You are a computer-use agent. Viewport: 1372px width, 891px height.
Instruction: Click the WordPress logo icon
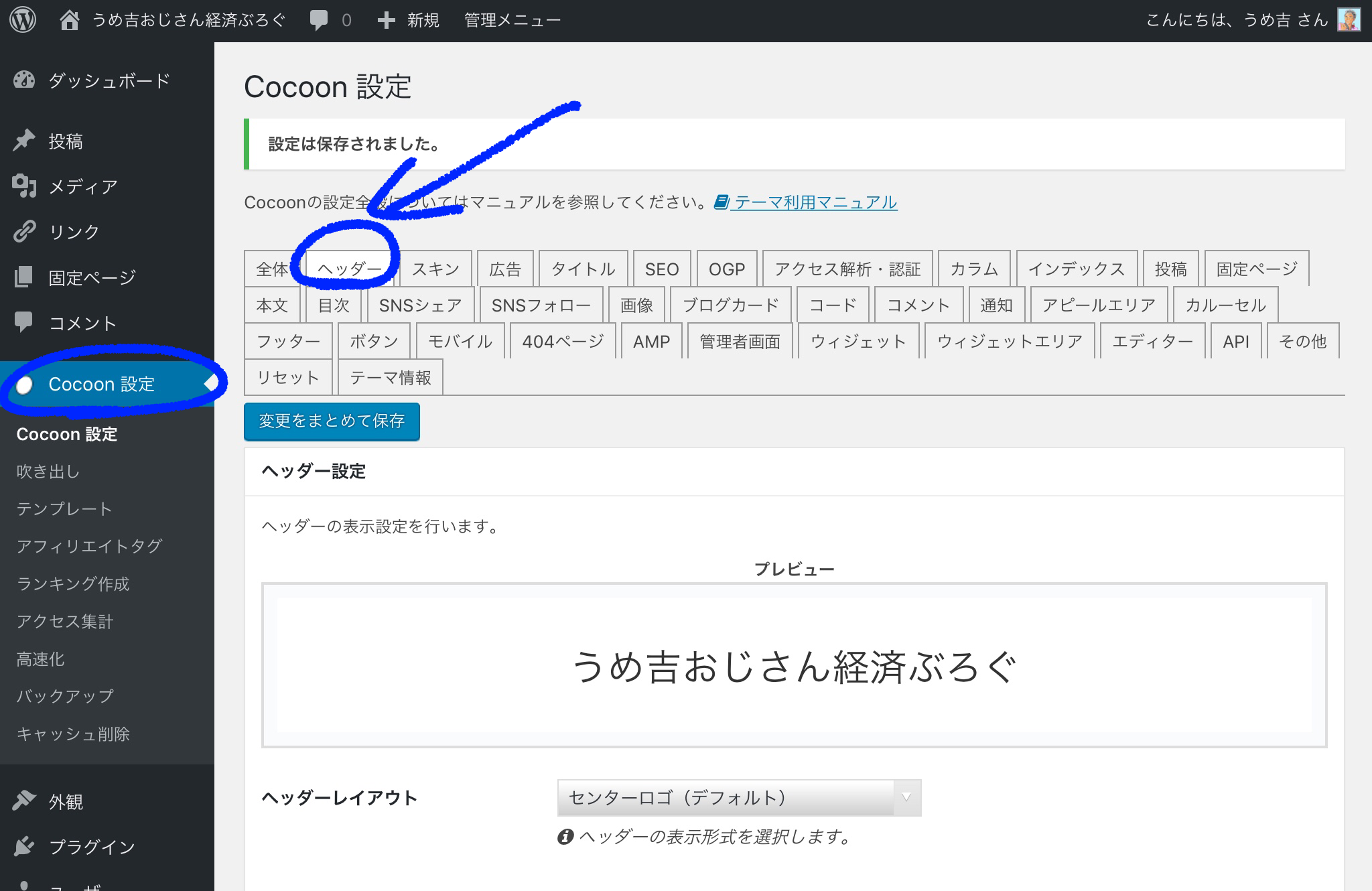tap(23, 20)
